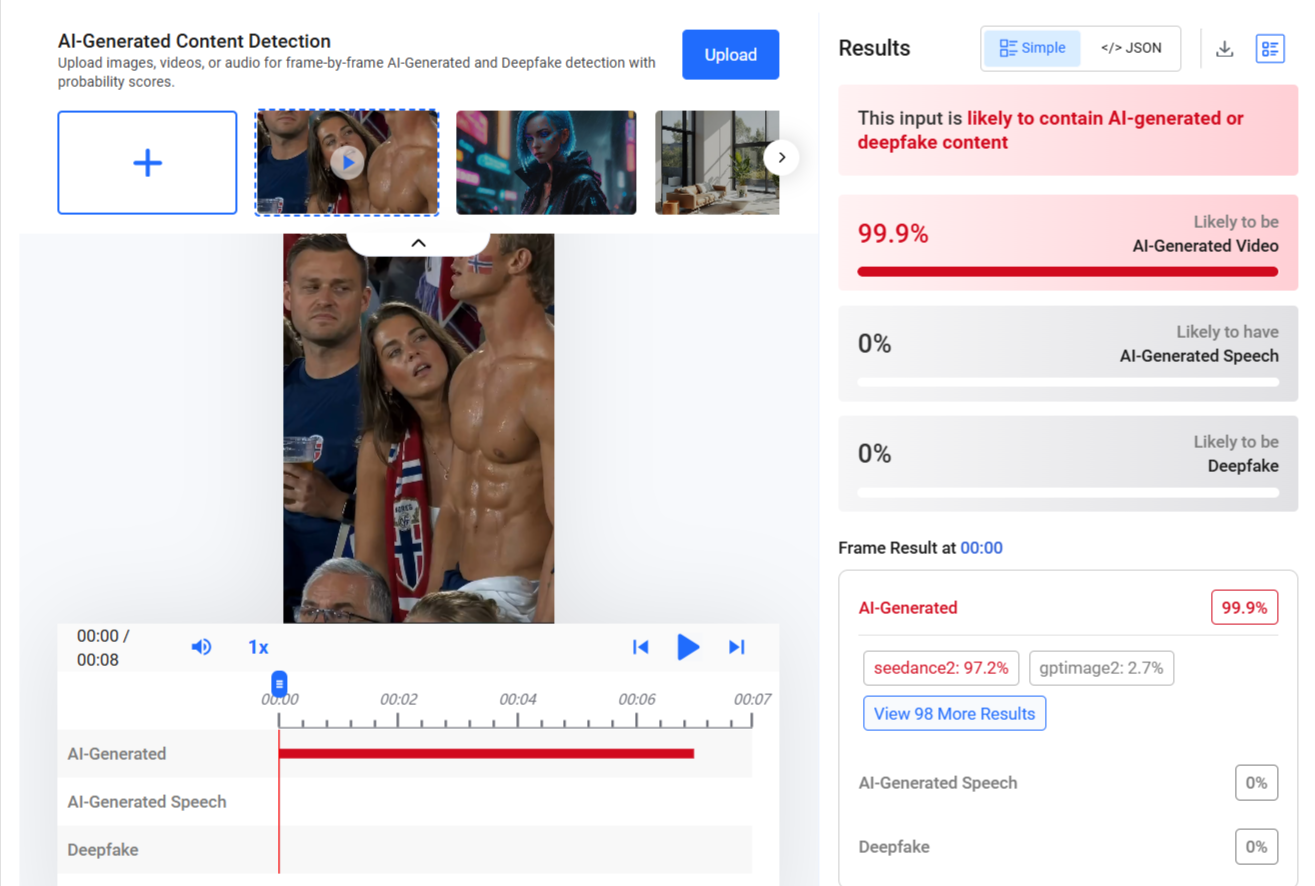Select the cyberpunk woman sample thumbnail
Viewport: 1315px width, 886px height.
(546, 163)
